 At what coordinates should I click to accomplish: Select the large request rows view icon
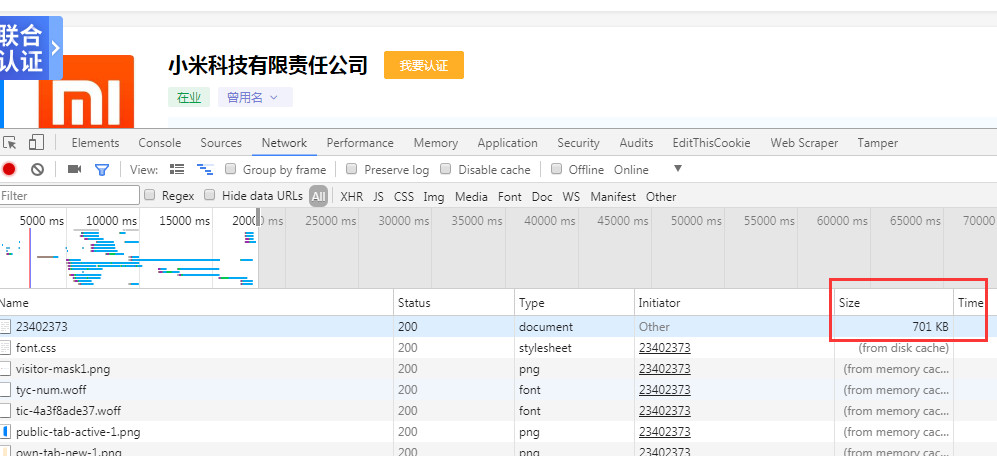point(177,169)
